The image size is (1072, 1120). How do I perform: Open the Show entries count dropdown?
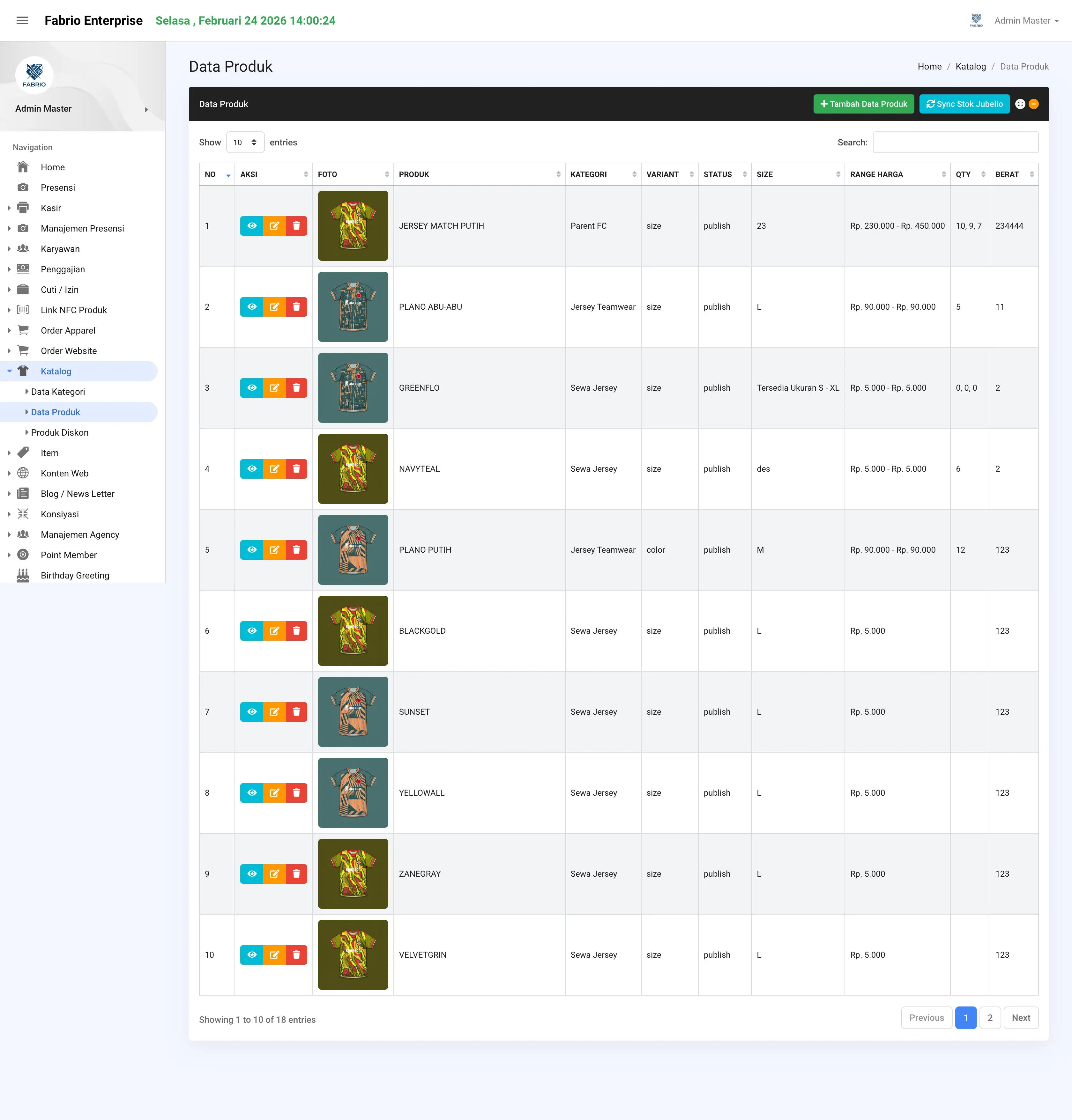coord(245,142)
